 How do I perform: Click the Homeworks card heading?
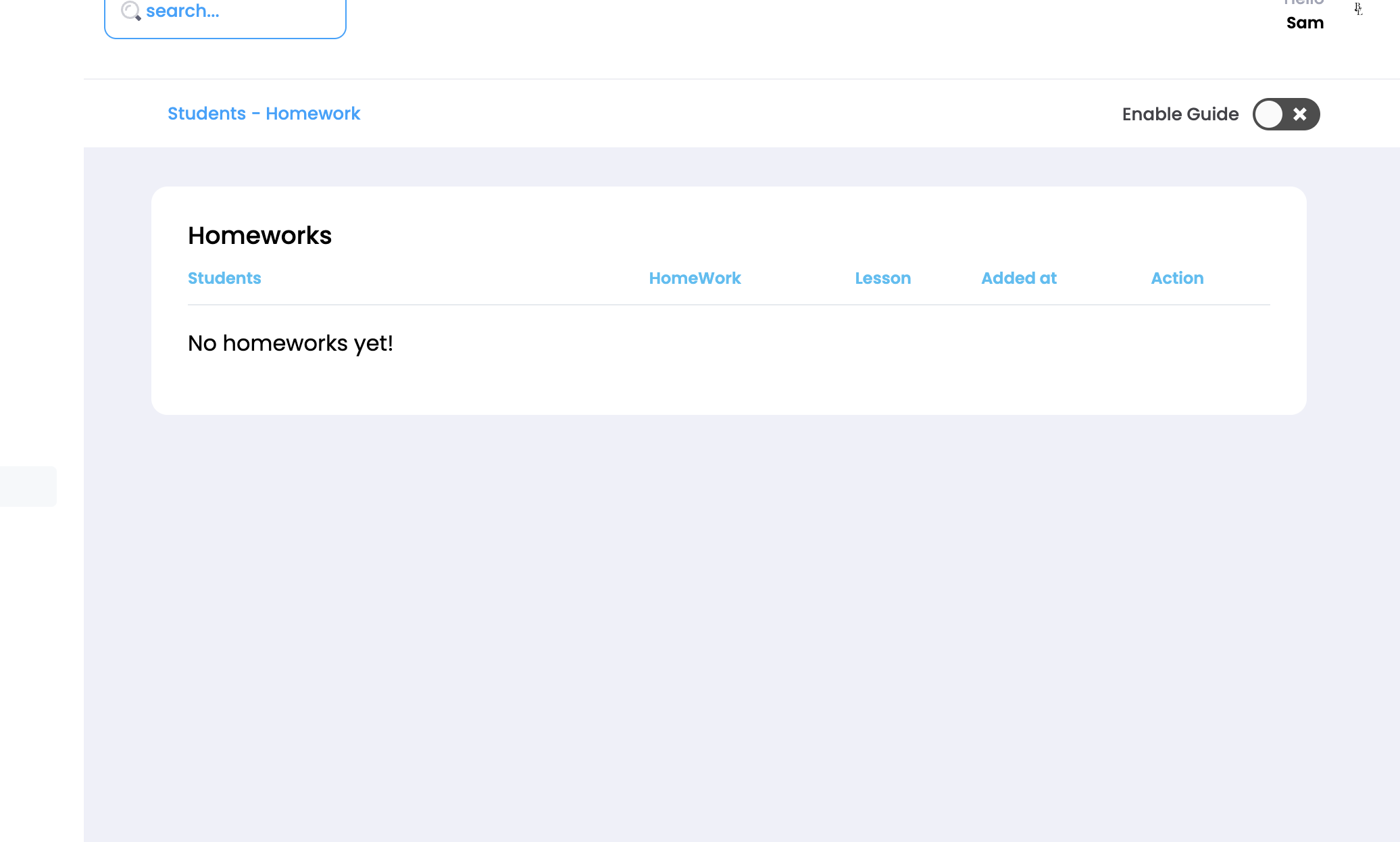[259, 236]
